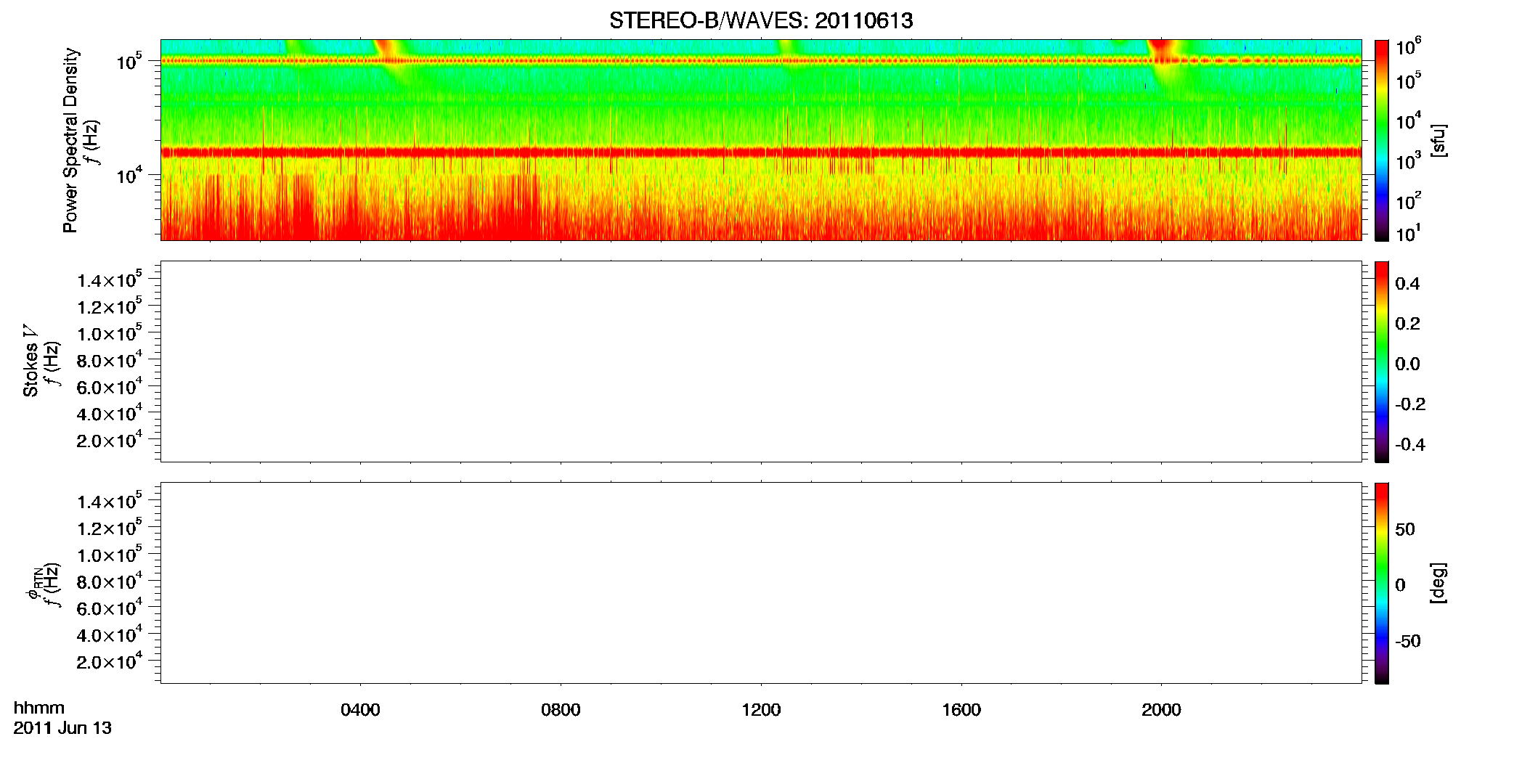1522x784 pixels.
Task: Click the phi RTN degrees color bar
Action: 1381,583
